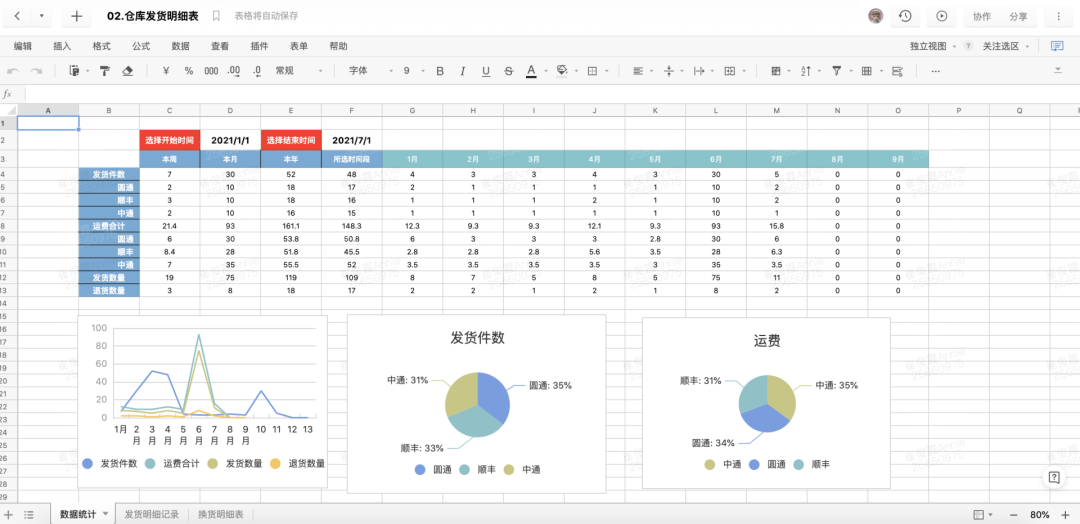
Task: Open the borders tool
Action: [x=592, y=71]
